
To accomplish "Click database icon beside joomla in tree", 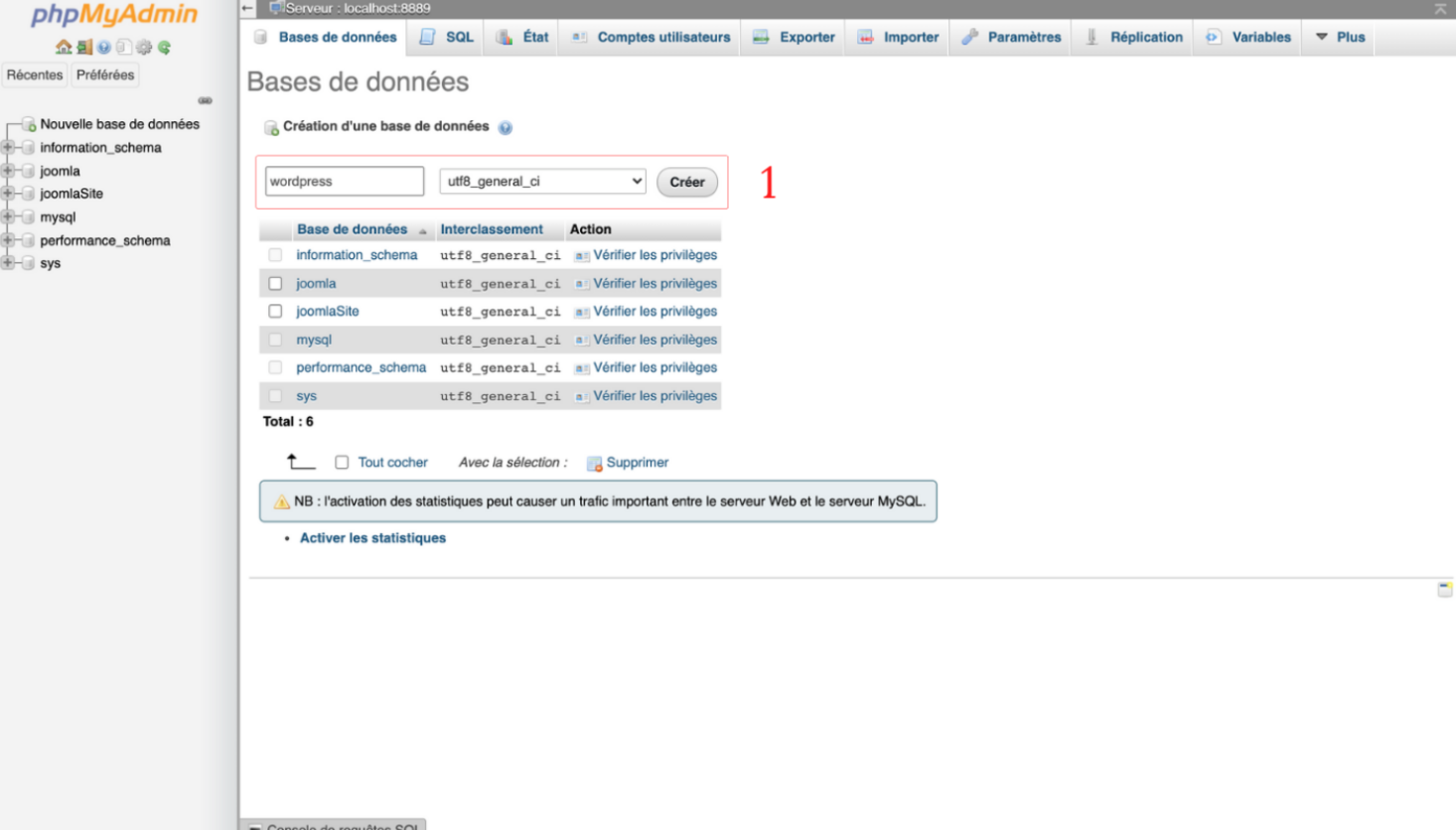I will coord(29,171).
